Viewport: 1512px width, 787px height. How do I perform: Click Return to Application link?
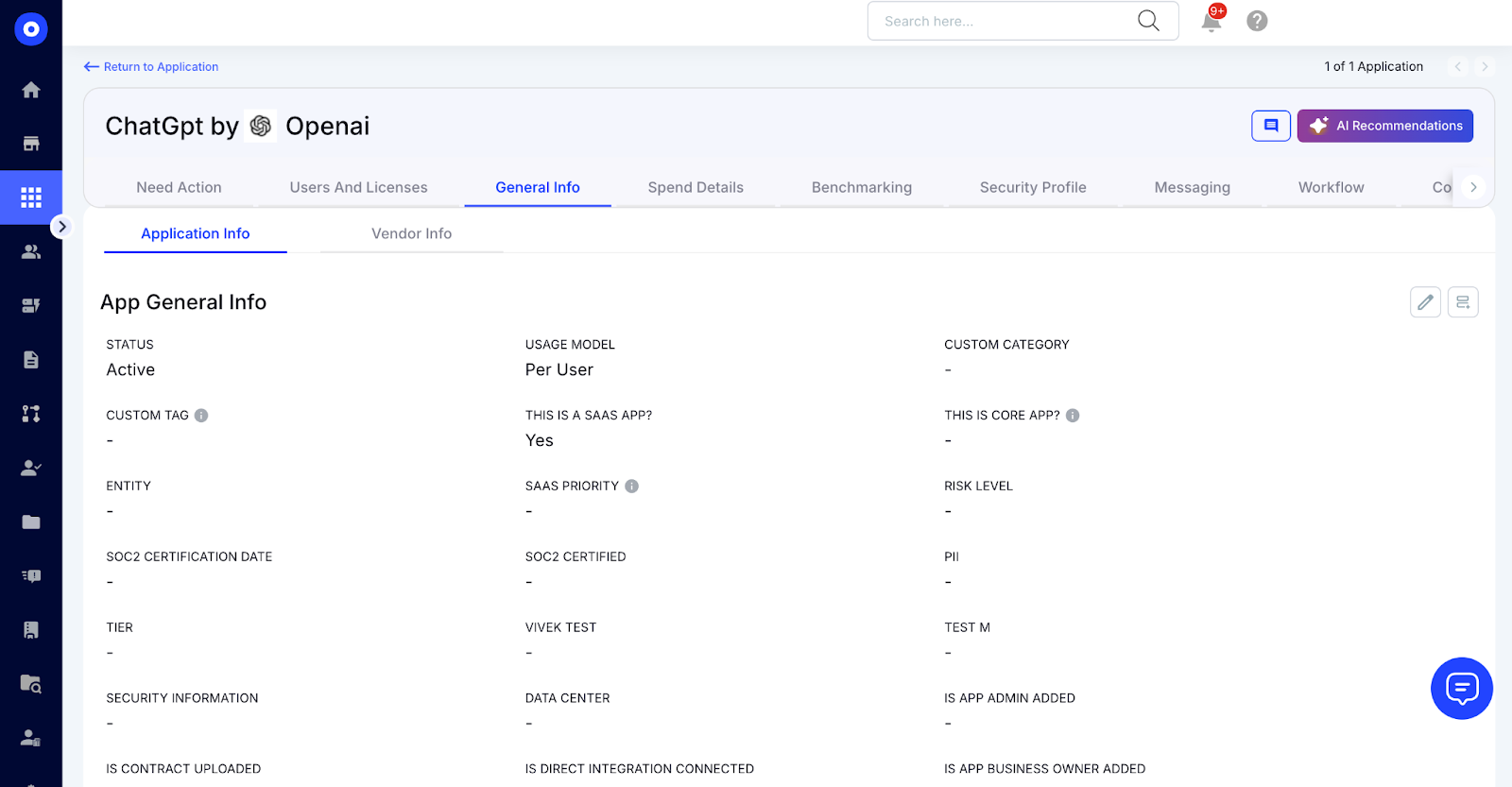pos(151,67)
